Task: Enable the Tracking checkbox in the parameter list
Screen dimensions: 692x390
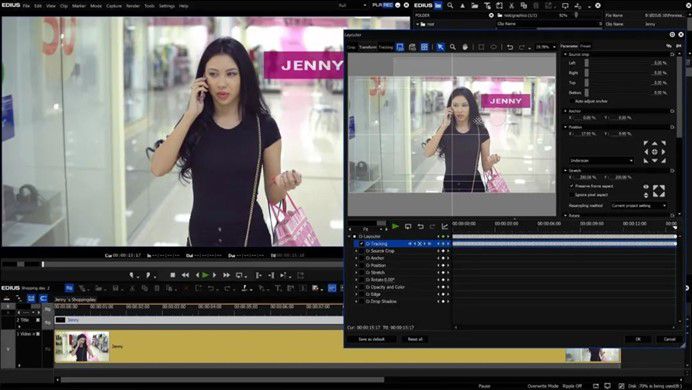Action: click(362, 244)
